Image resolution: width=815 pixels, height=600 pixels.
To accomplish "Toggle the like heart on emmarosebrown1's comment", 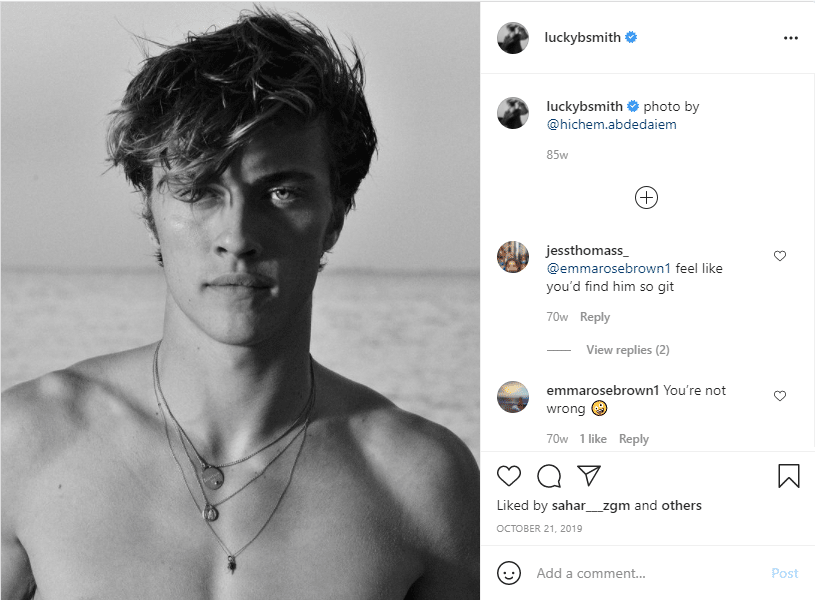I will [x=780, y=396].
